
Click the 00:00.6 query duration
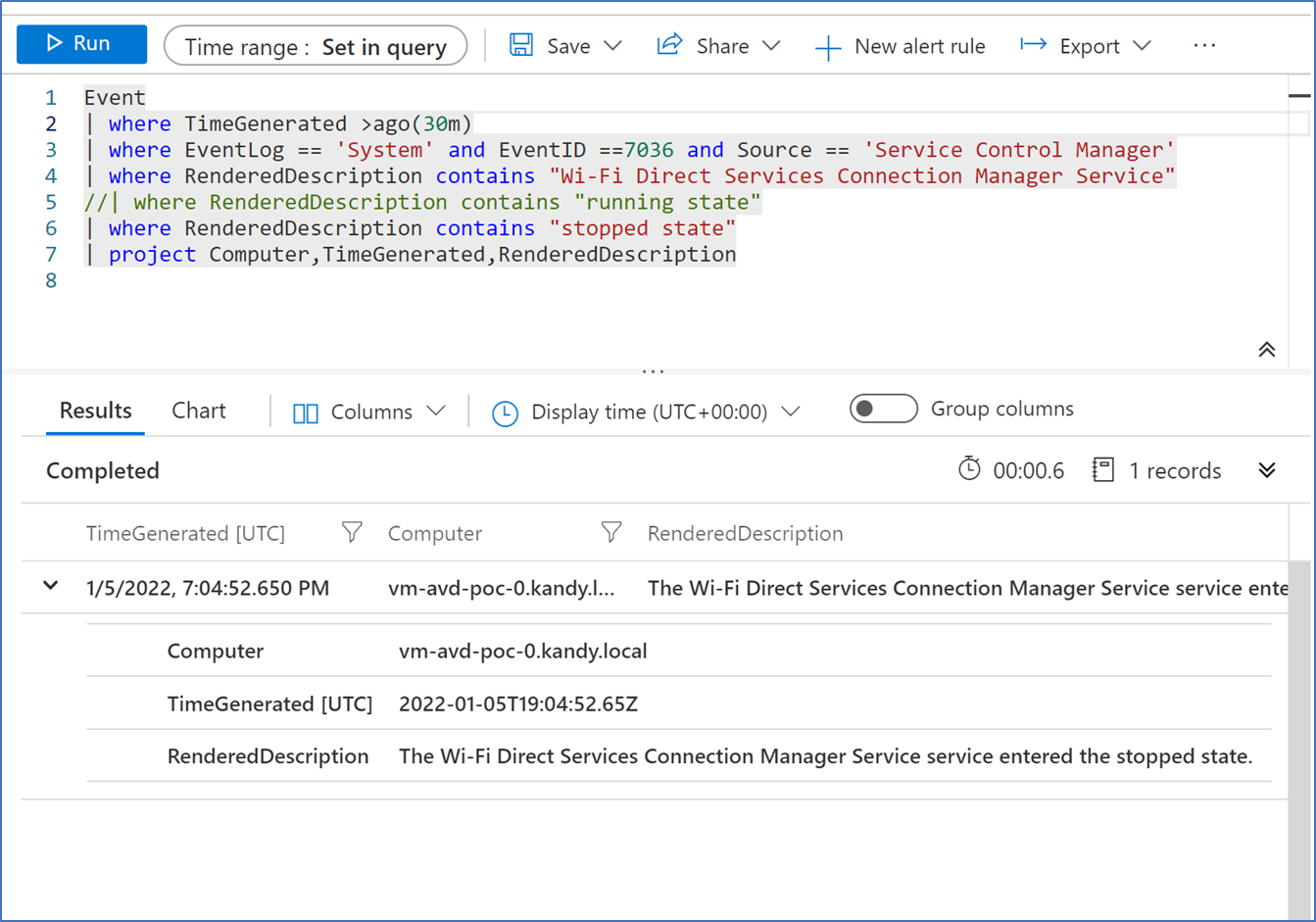point(1029,470)
